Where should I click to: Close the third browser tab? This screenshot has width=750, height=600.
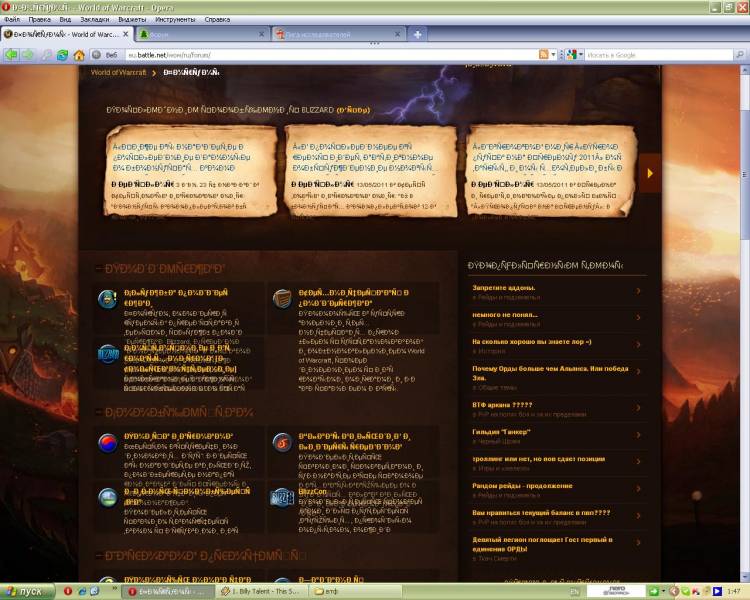pos(397,34)
